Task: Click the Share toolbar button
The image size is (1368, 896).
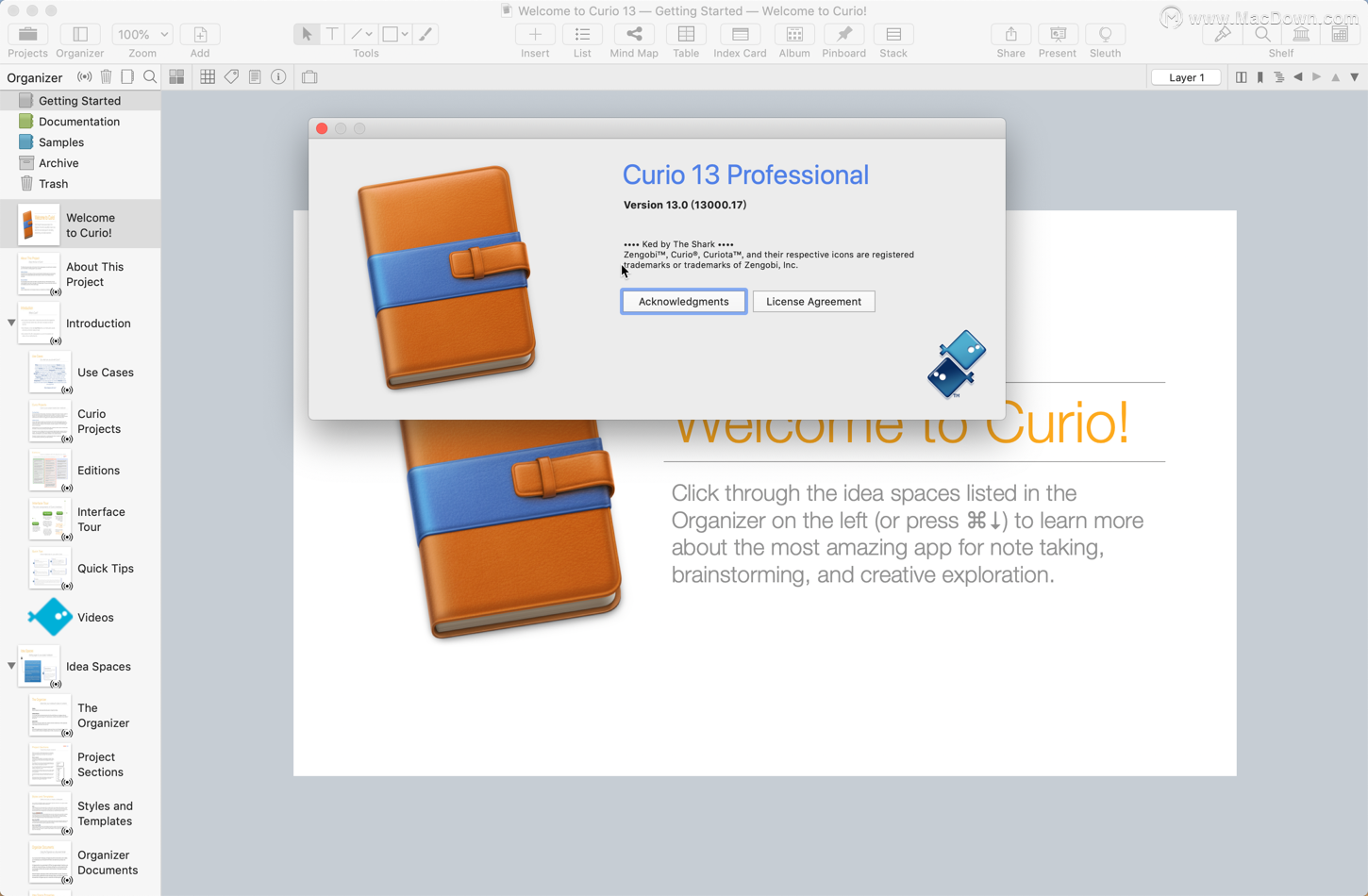Action: (1010, 35)
